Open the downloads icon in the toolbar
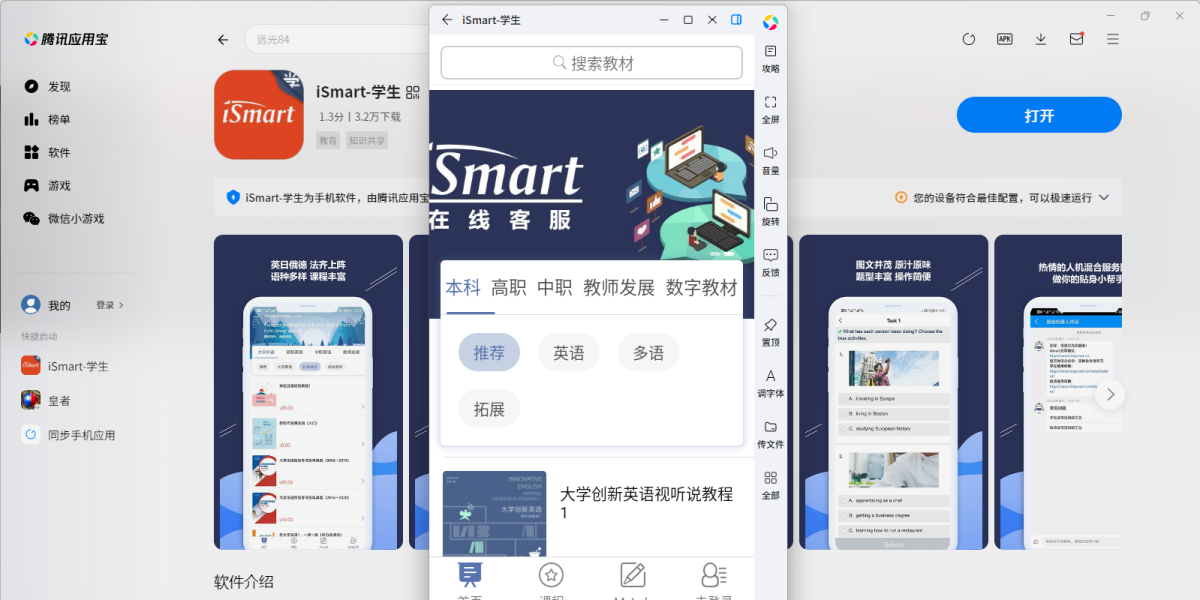1200x600 pixels. click(1040, 38)
